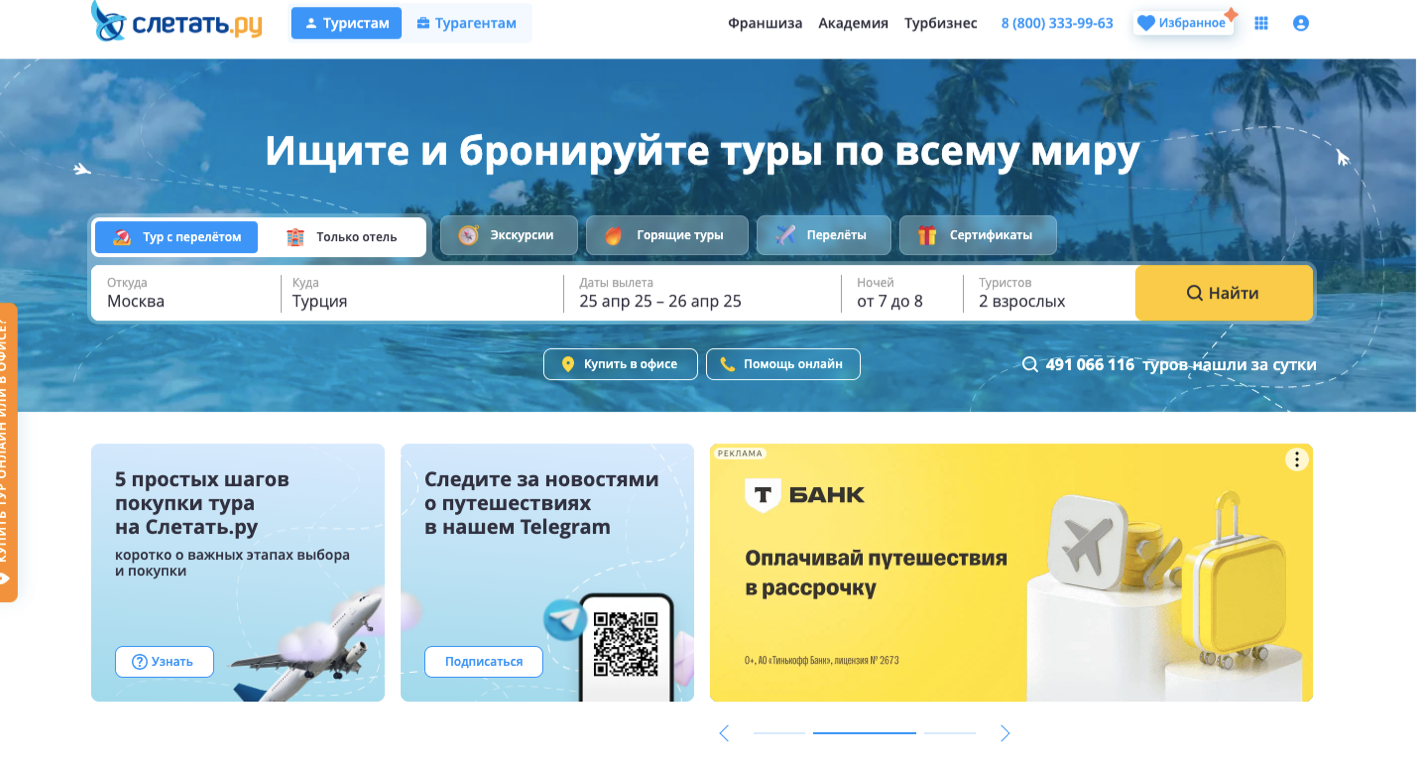Open the Экскурсии tab
Viewport: 1420px width, 772px height.
[509, 235]
